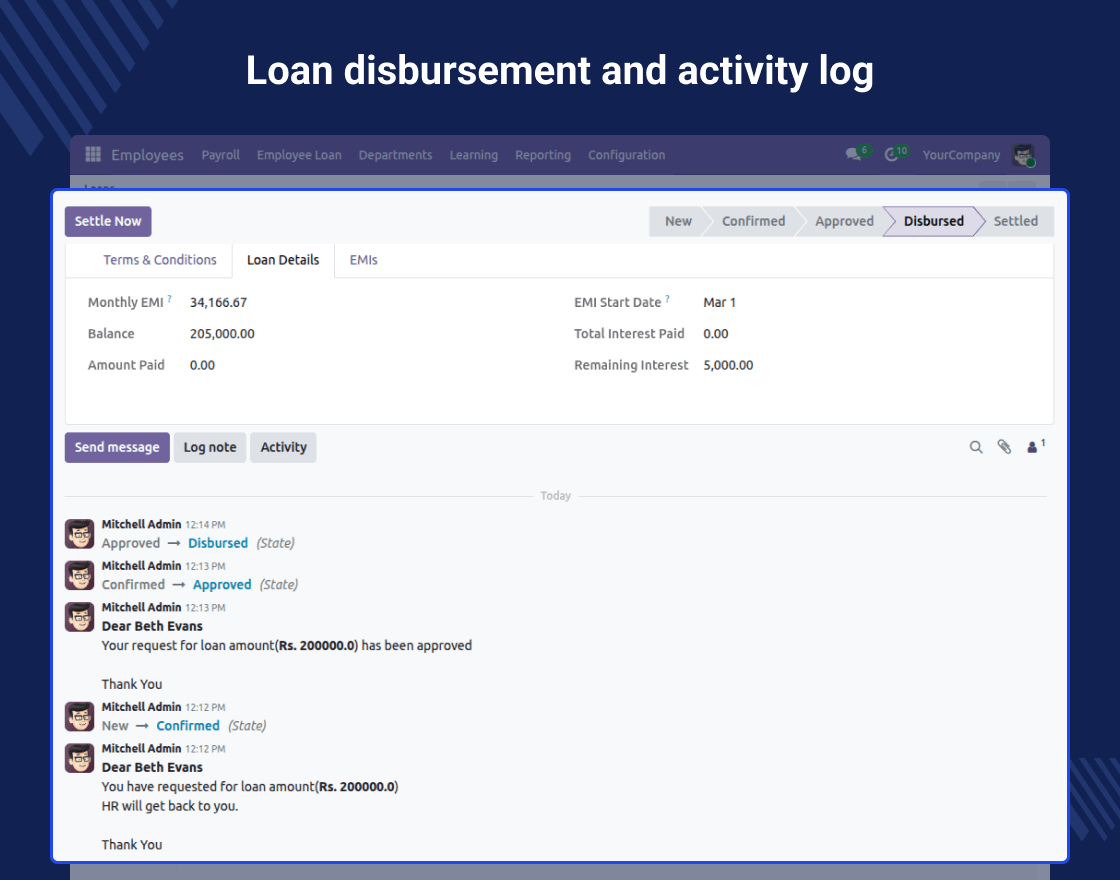Click the Monthly EMI value 34,166.67
The image size is (1120, 880).
(219, 303)
